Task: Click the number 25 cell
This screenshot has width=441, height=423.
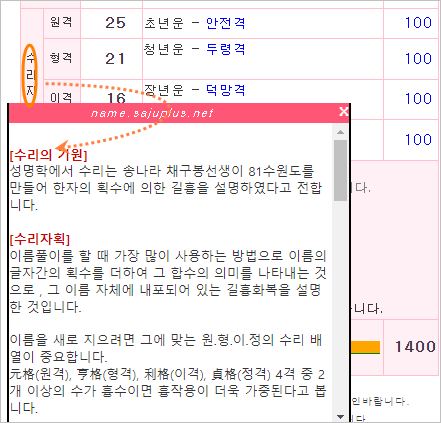Action: point(115,23)
